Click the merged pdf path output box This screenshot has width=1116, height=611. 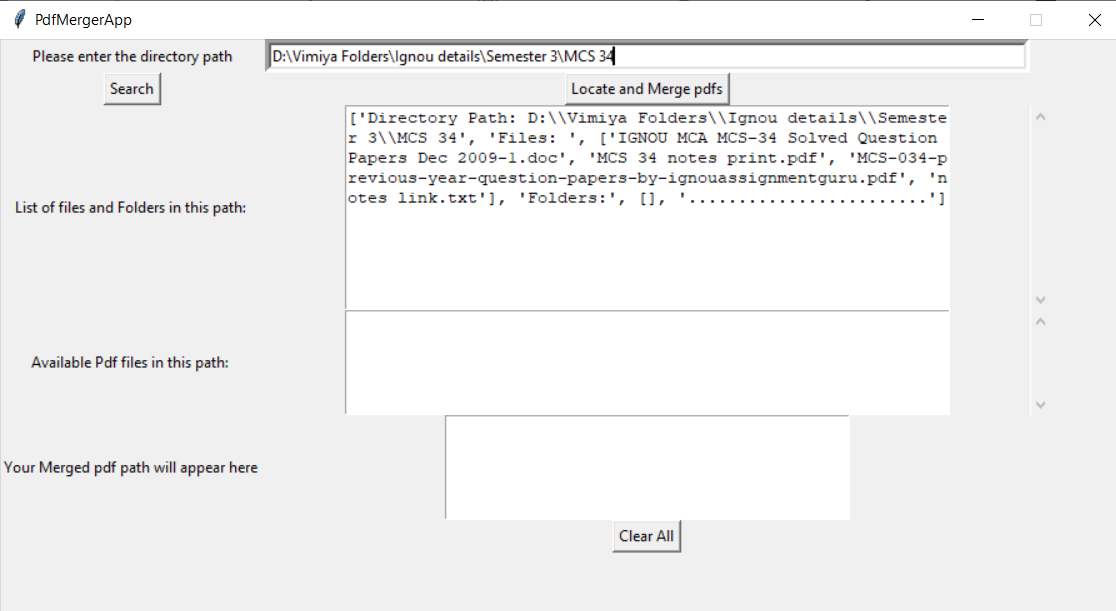(x=646, y=467)
